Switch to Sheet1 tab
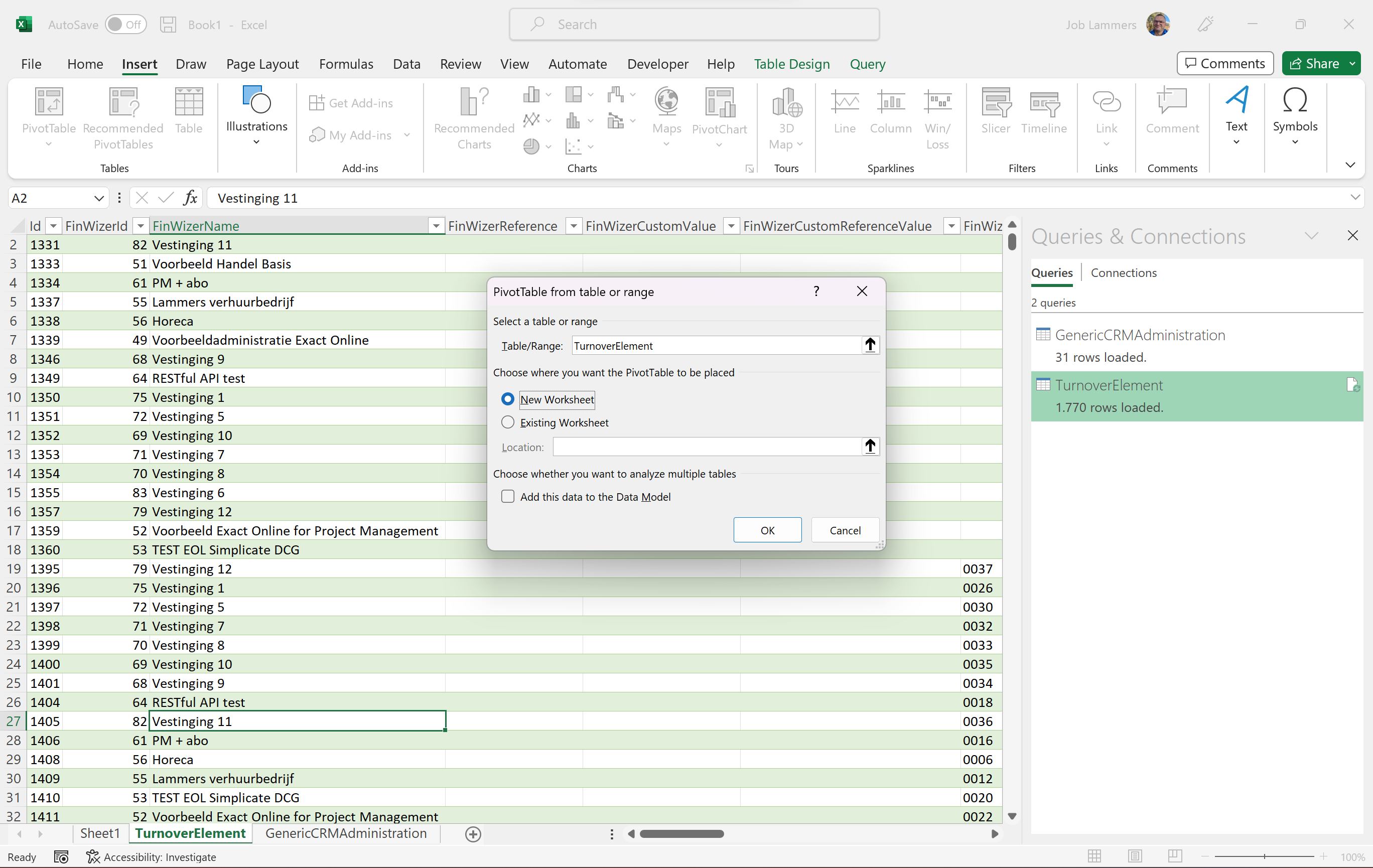 point(100,833)
